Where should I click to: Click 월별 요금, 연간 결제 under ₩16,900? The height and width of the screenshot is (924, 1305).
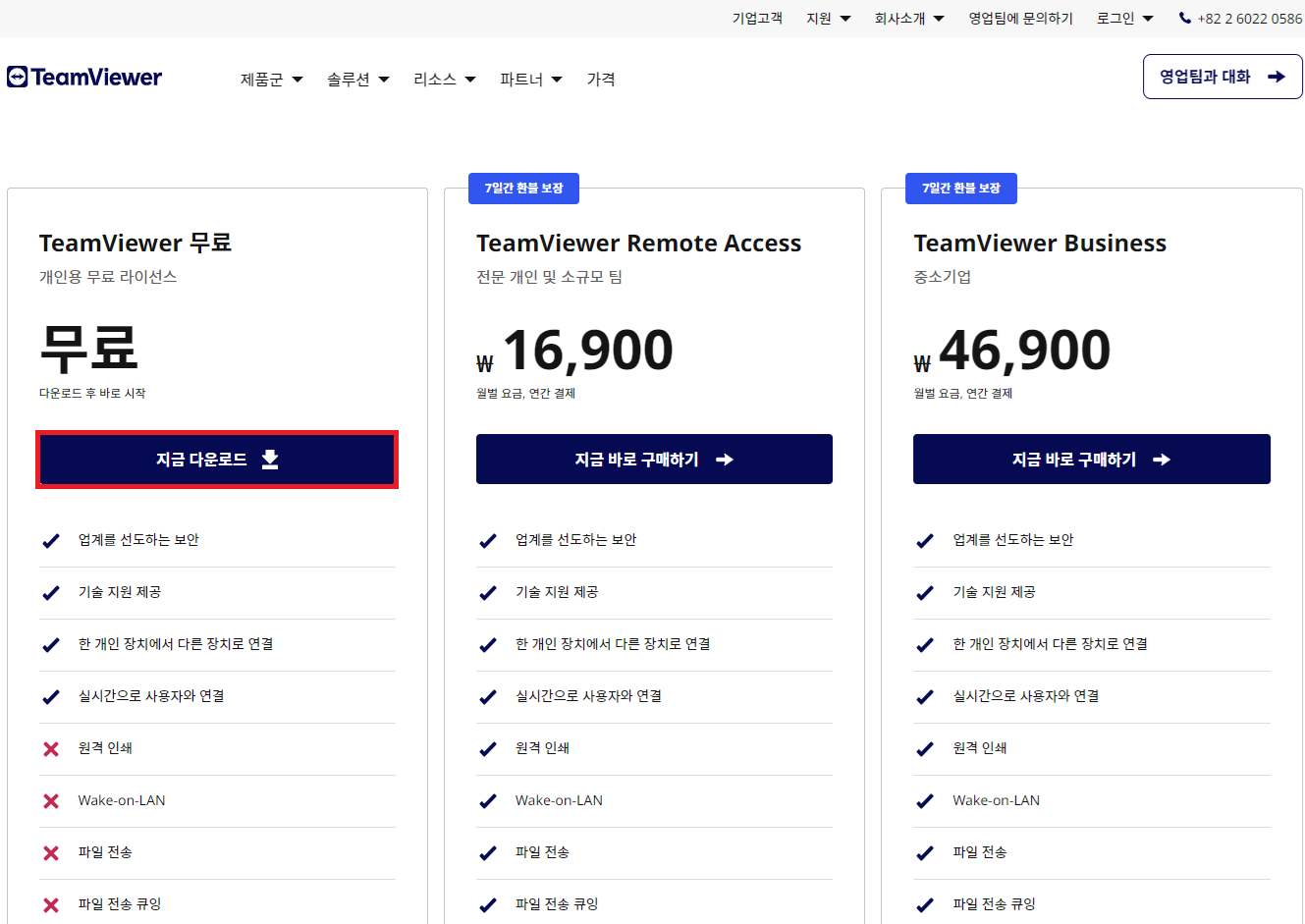click(526, 394)
